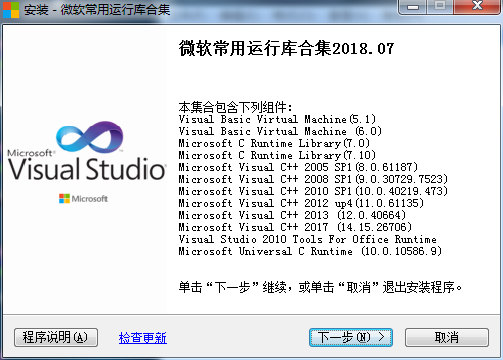
Task: Click the 检查更新 link
Action: click(143, 338)
